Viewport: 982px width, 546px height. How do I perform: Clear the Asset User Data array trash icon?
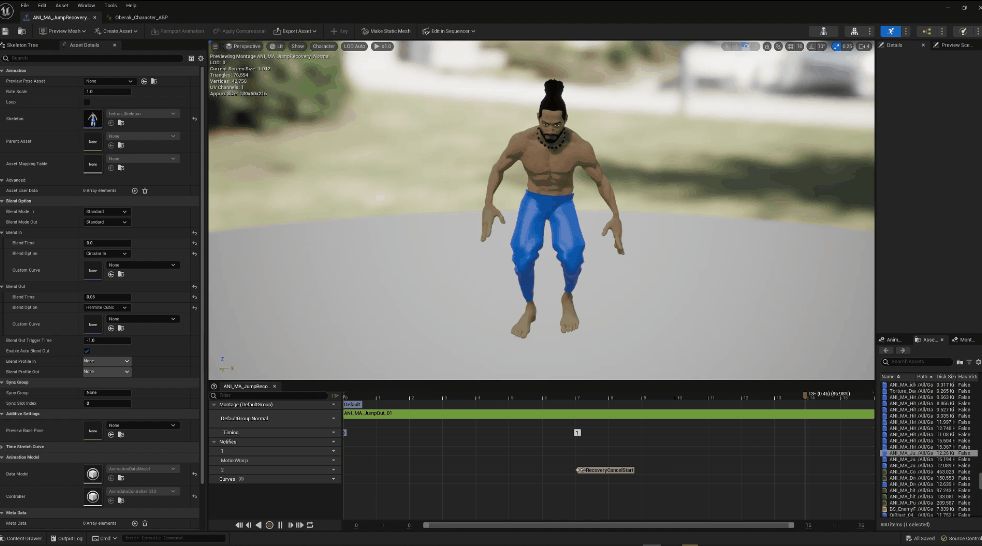point(145,190)
